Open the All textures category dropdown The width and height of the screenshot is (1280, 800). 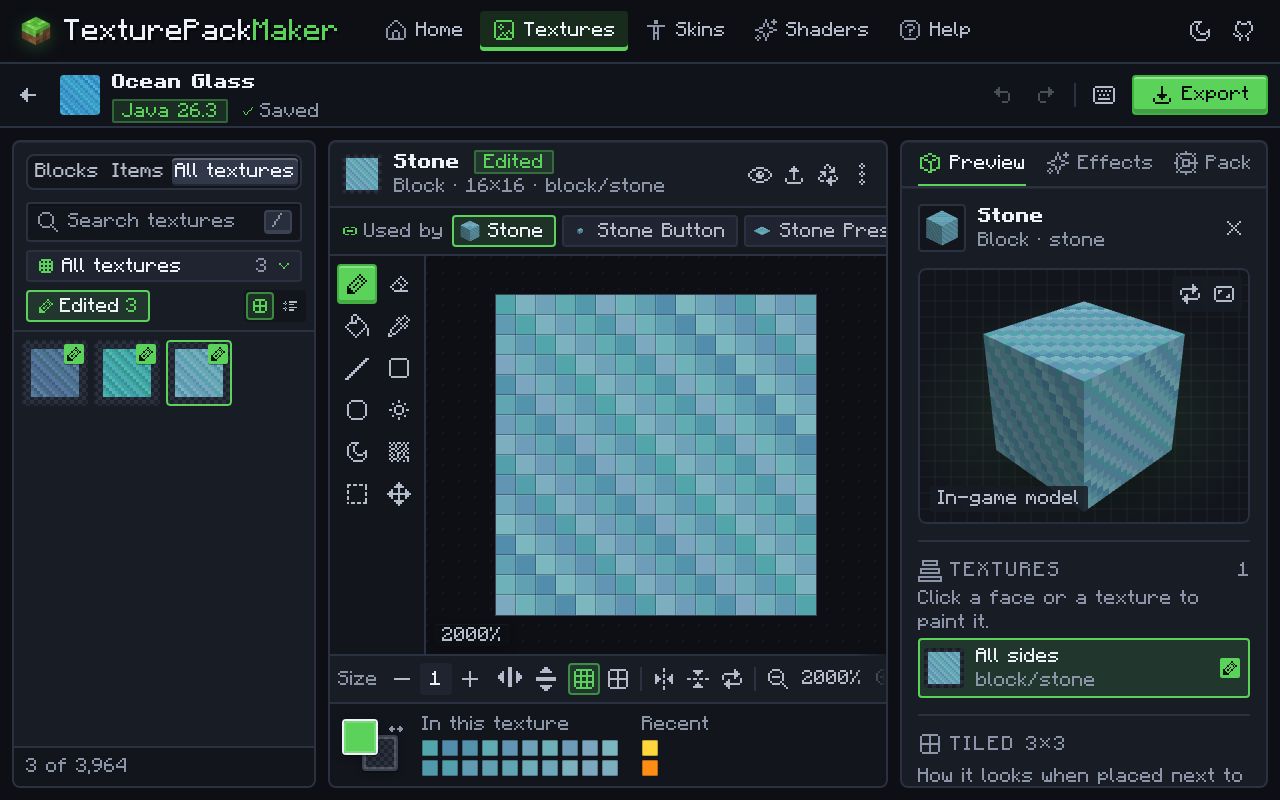coord(164,265)
